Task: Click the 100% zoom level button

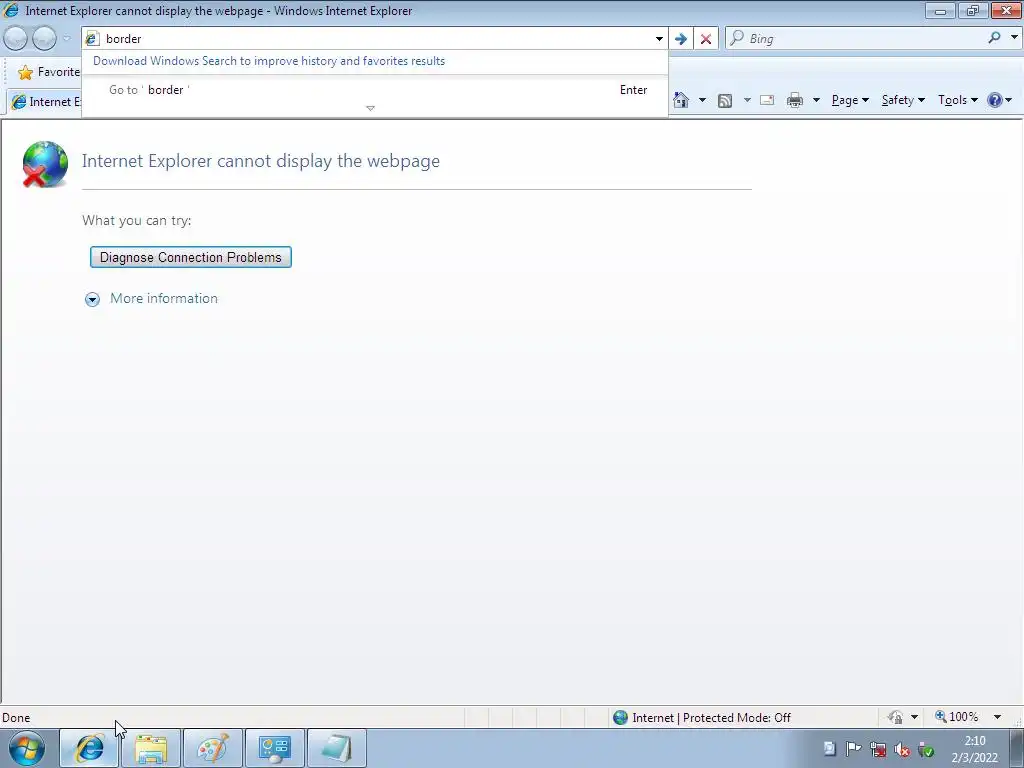Action: pos(957,717)
